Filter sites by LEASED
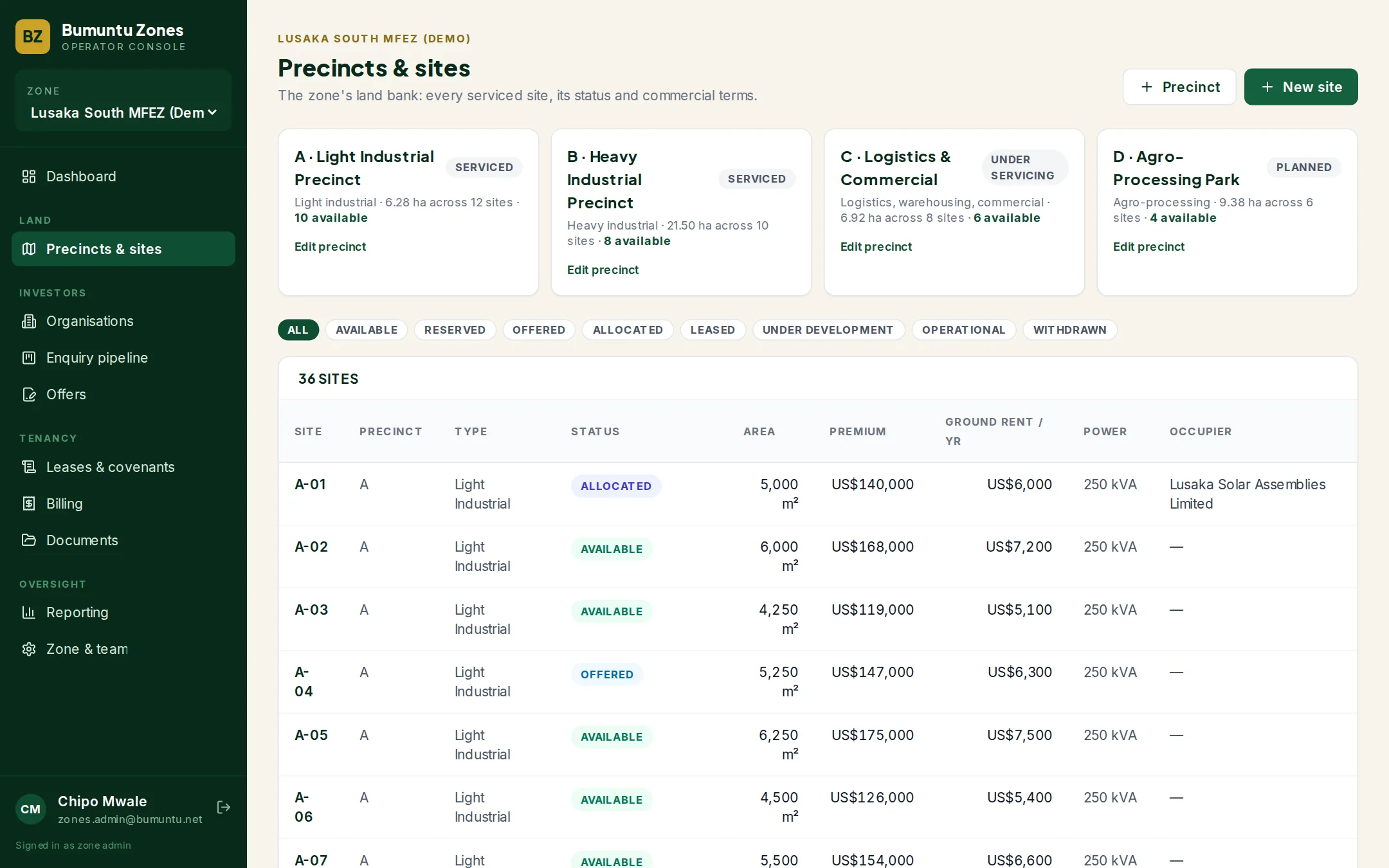Viewport: 1389px width, 868px height. click(713, 330)
